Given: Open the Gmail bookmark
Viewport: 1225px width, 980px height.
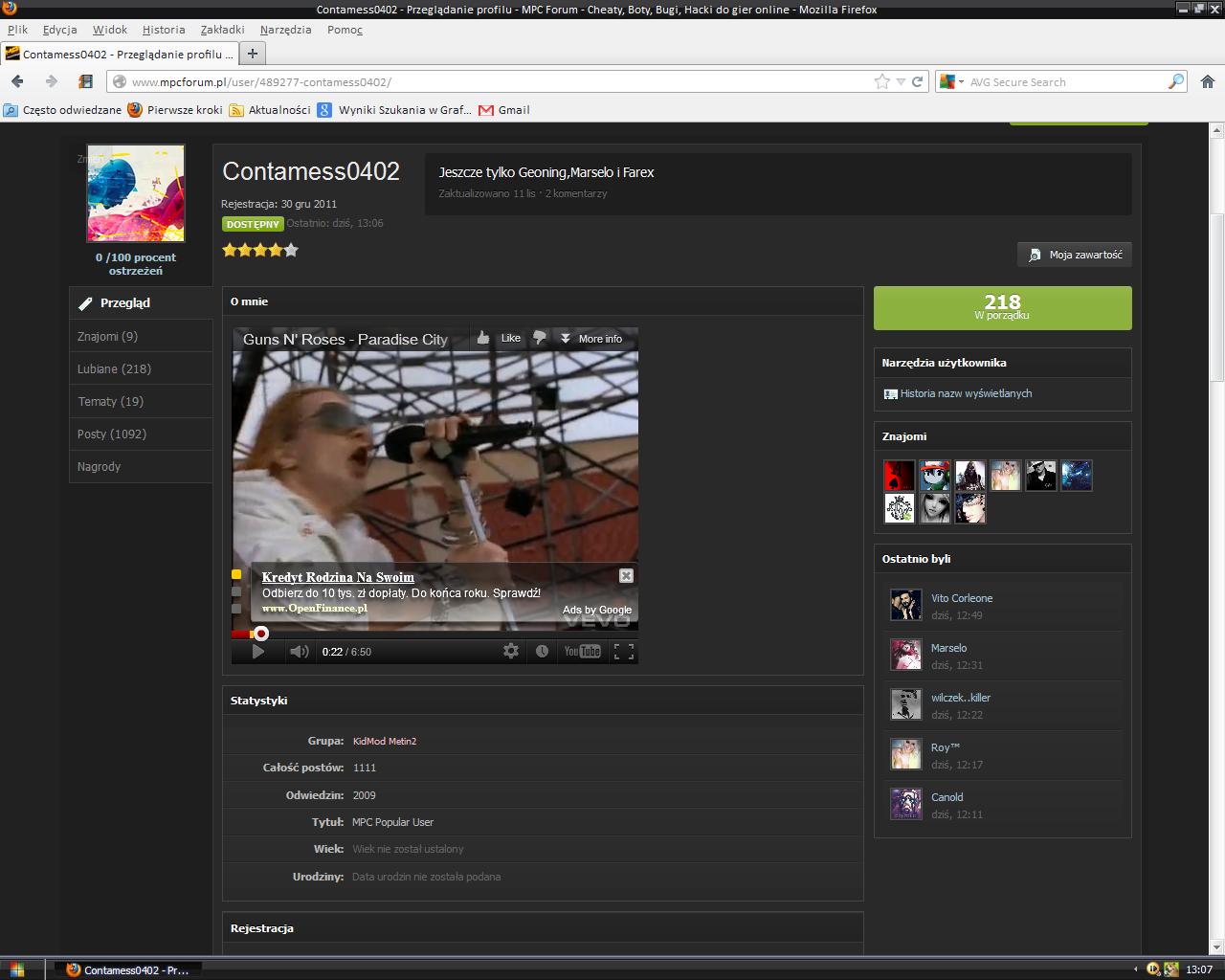Looking at the screenshot, I should [504, 110].
